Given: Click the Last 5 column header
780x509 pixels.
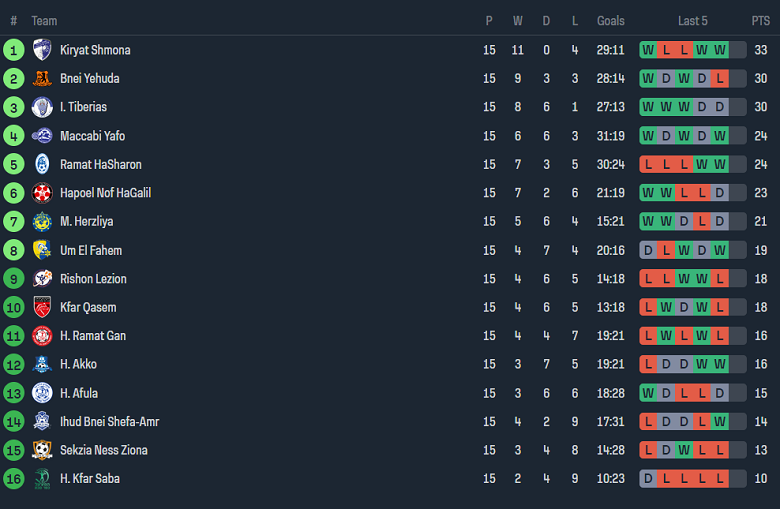Looking at the screenshot, I should click(692, 20).
